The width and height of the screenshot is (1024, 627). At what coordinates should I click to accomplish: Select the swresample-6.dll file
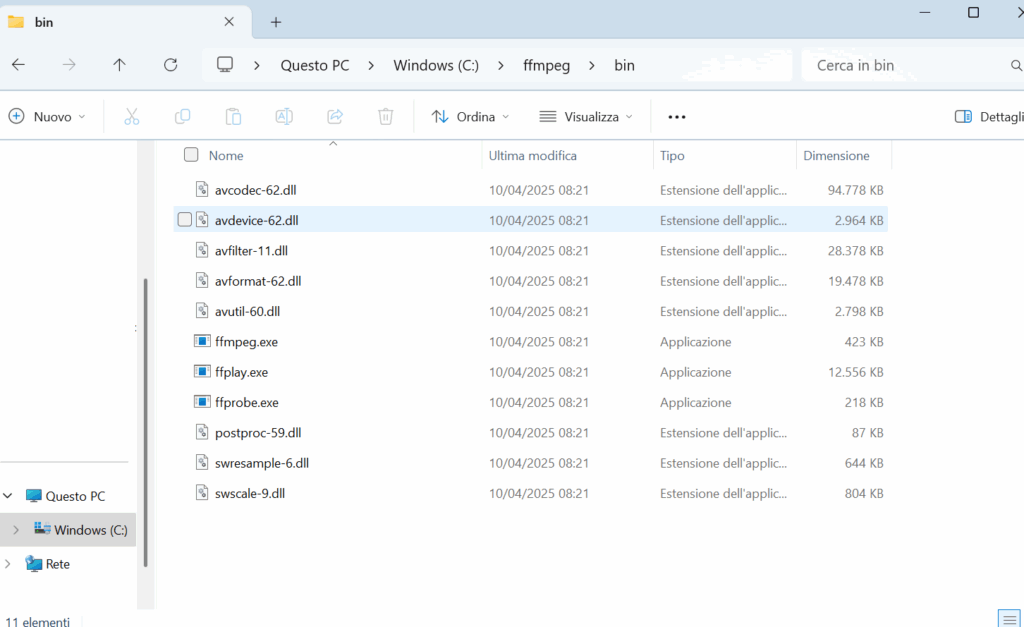click(262, 462)
